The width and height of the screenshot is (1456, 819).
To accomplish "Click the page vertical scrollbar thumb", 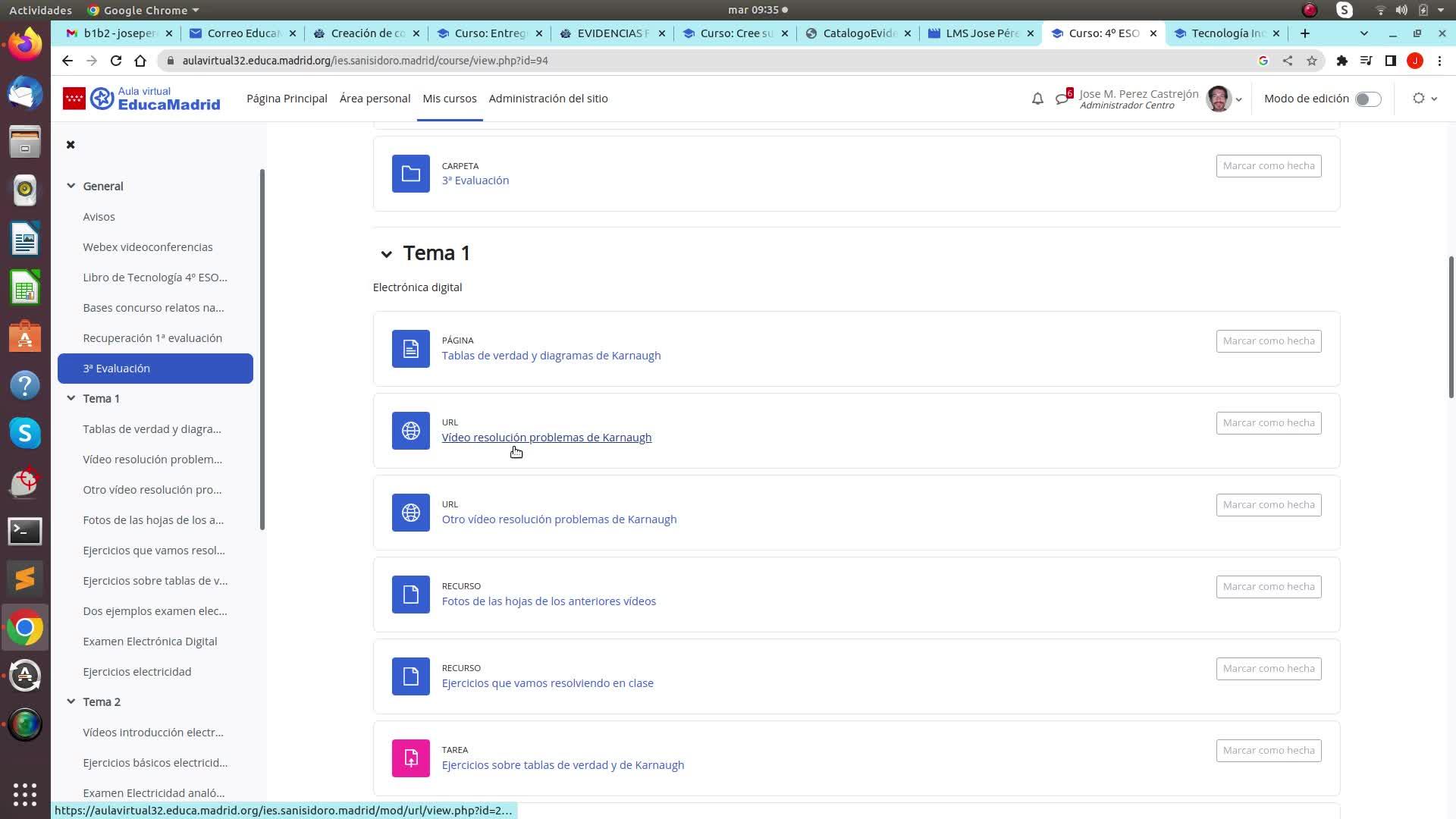I will pyautogui.click(x=1451, y=326).
